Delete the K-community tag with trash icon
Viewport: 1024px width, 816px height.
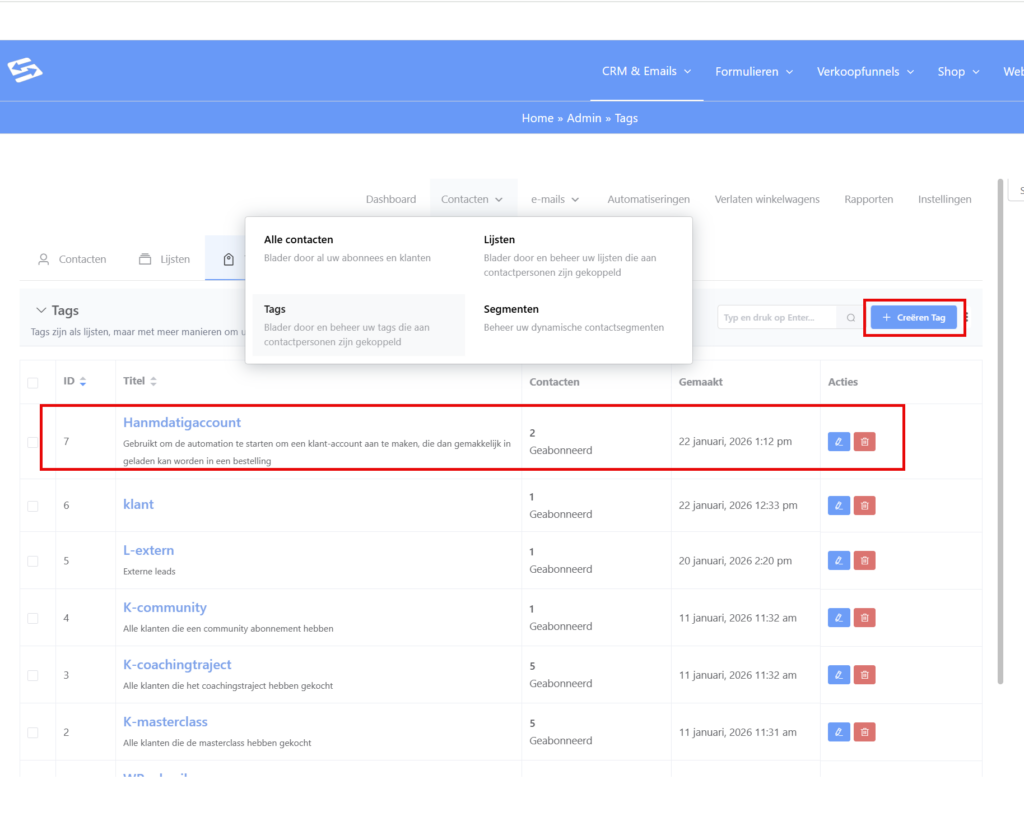tap(864, 617)
